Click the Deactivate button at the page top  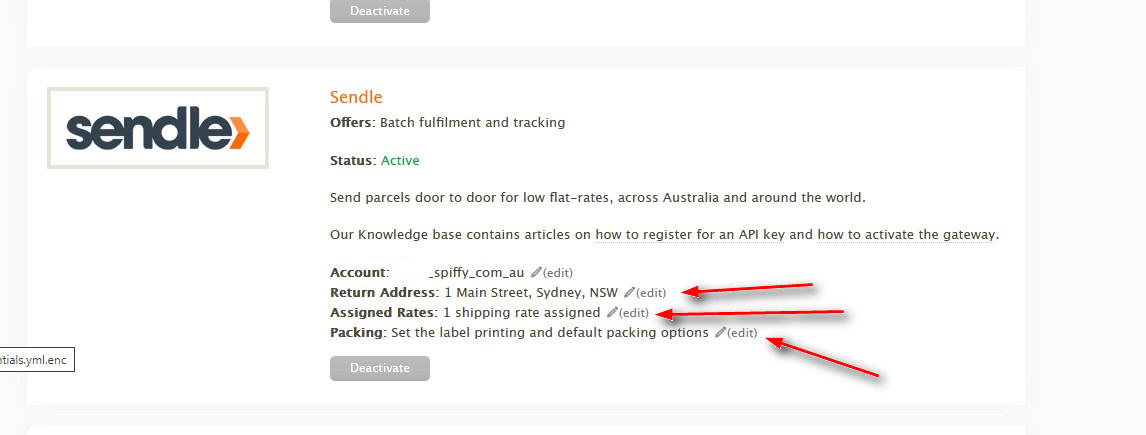click(x=379, y=11)
